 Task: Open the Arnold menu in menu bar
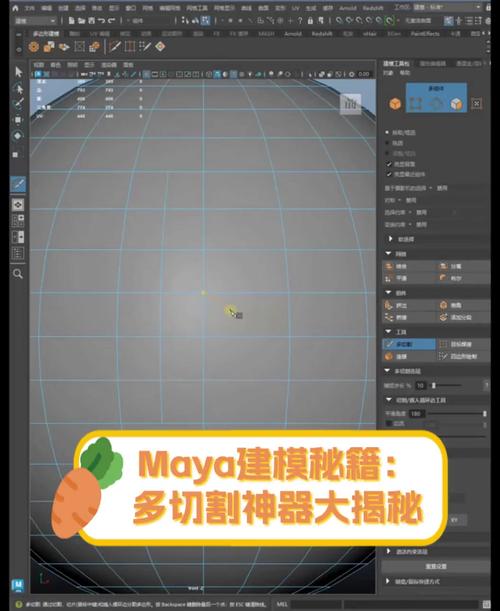click(x=348, y=8)
